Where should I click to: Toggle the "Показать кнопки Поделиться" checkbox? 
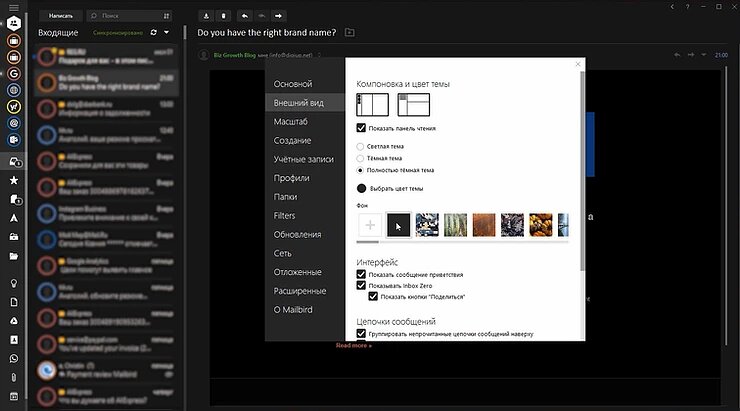tap(373, 296)
